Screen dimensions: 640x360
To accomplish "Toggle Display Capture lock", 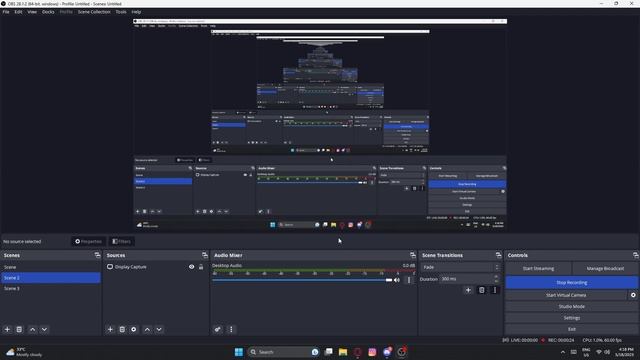I will (x=201, y=267).
